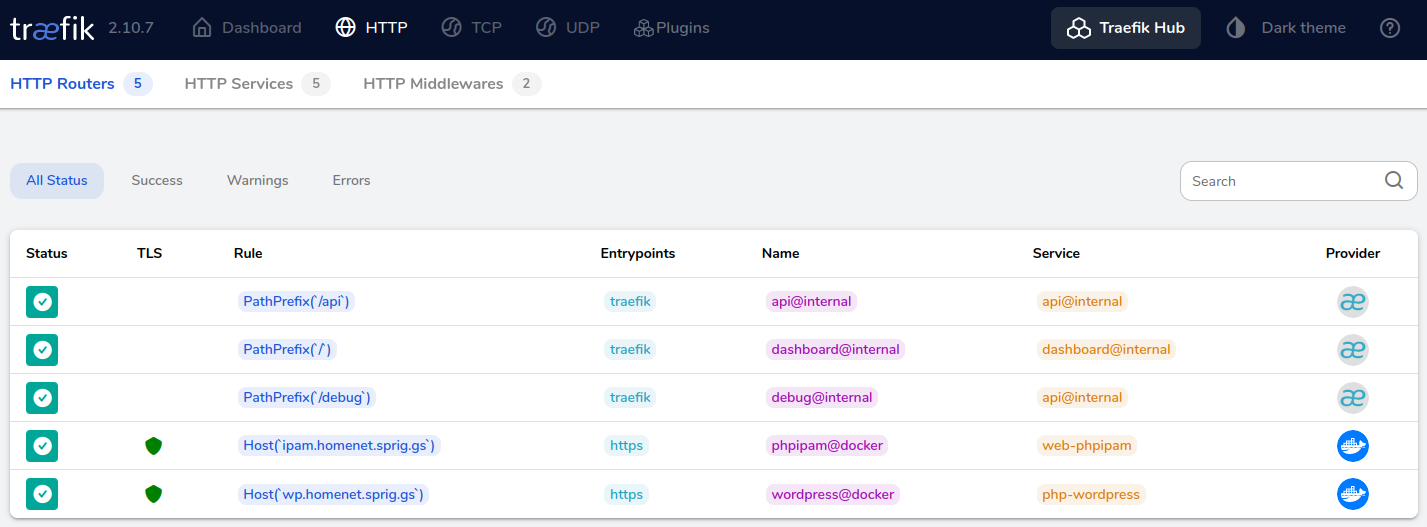Open the Host(`ipam.homenet.sprig.gs`) rule

339,445
